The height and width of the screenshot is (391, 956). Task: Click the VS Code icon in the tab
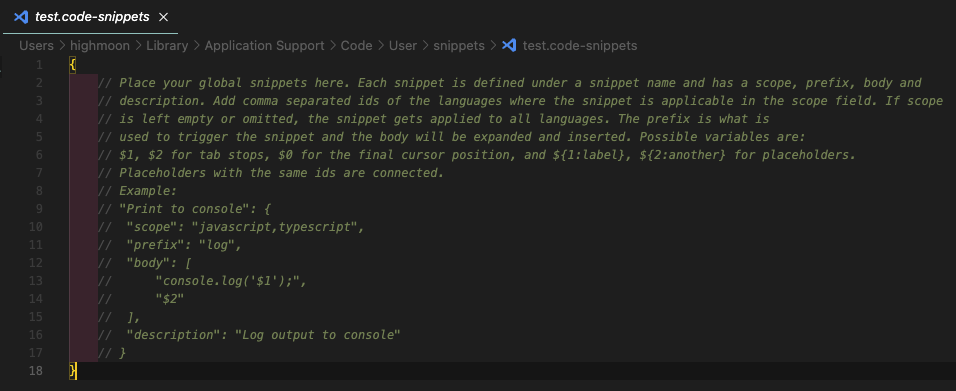point(21,17)
